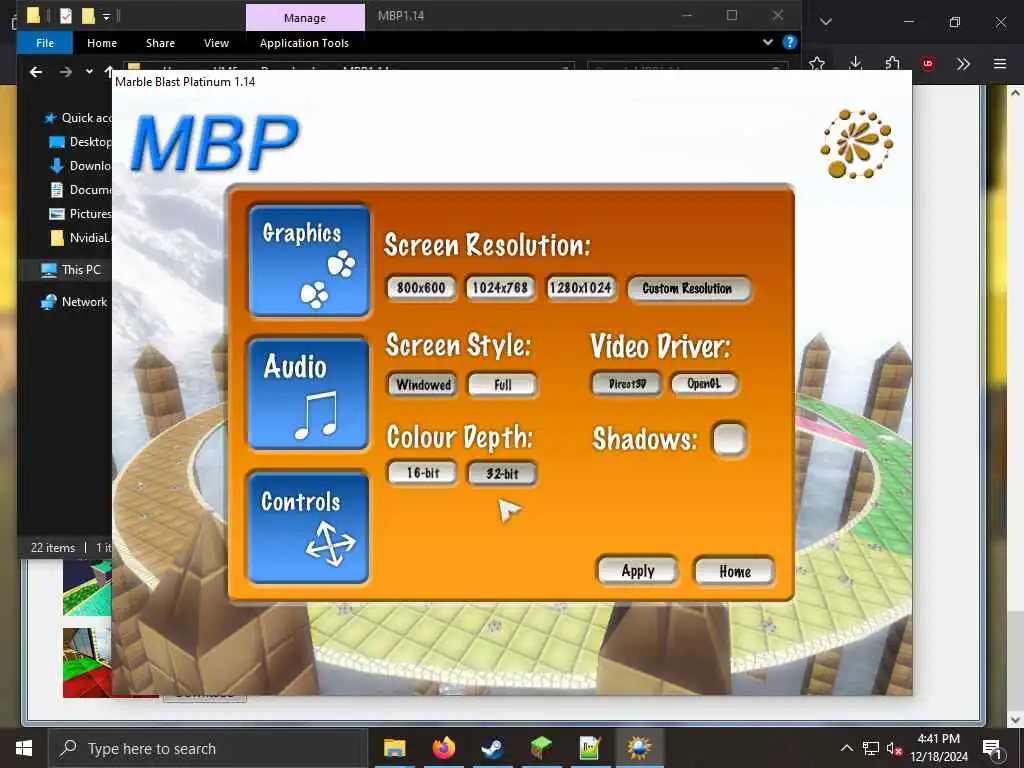Go back in File Explorer
Viewport: 1024px width, 768px height.
36,72
